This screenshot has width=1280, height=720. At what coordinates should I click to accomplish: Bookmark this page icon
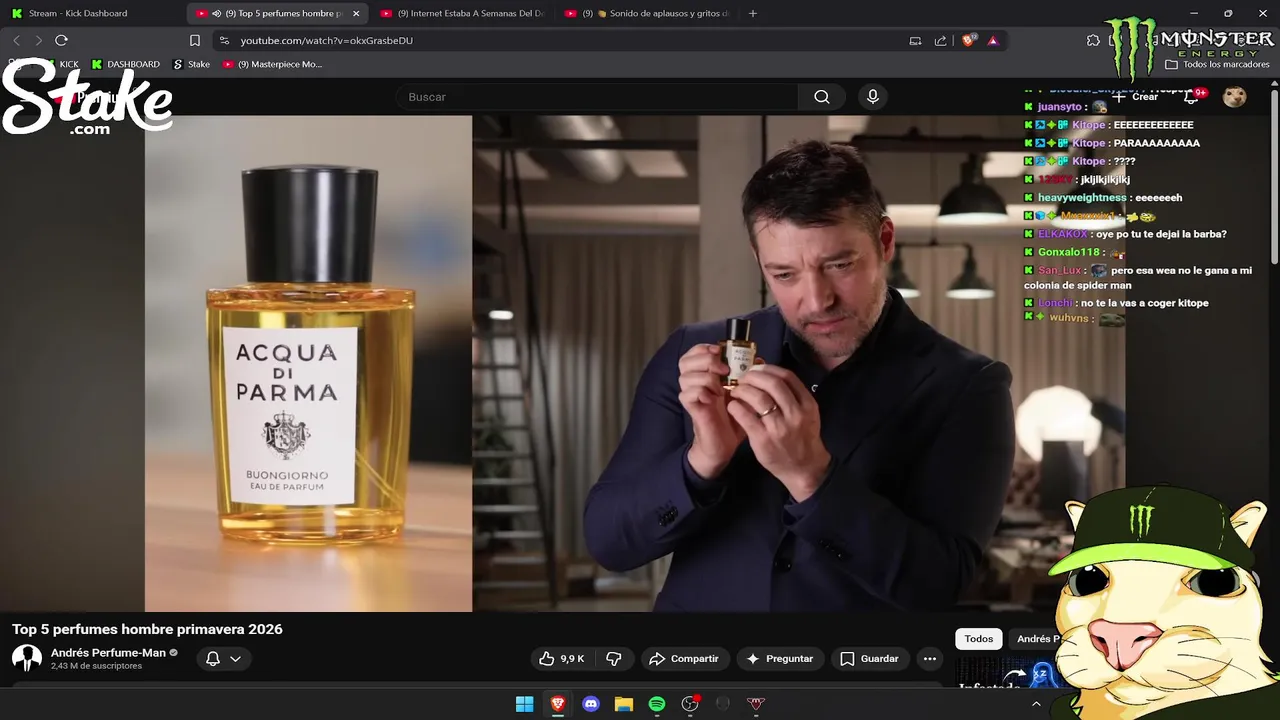[195, 40]
